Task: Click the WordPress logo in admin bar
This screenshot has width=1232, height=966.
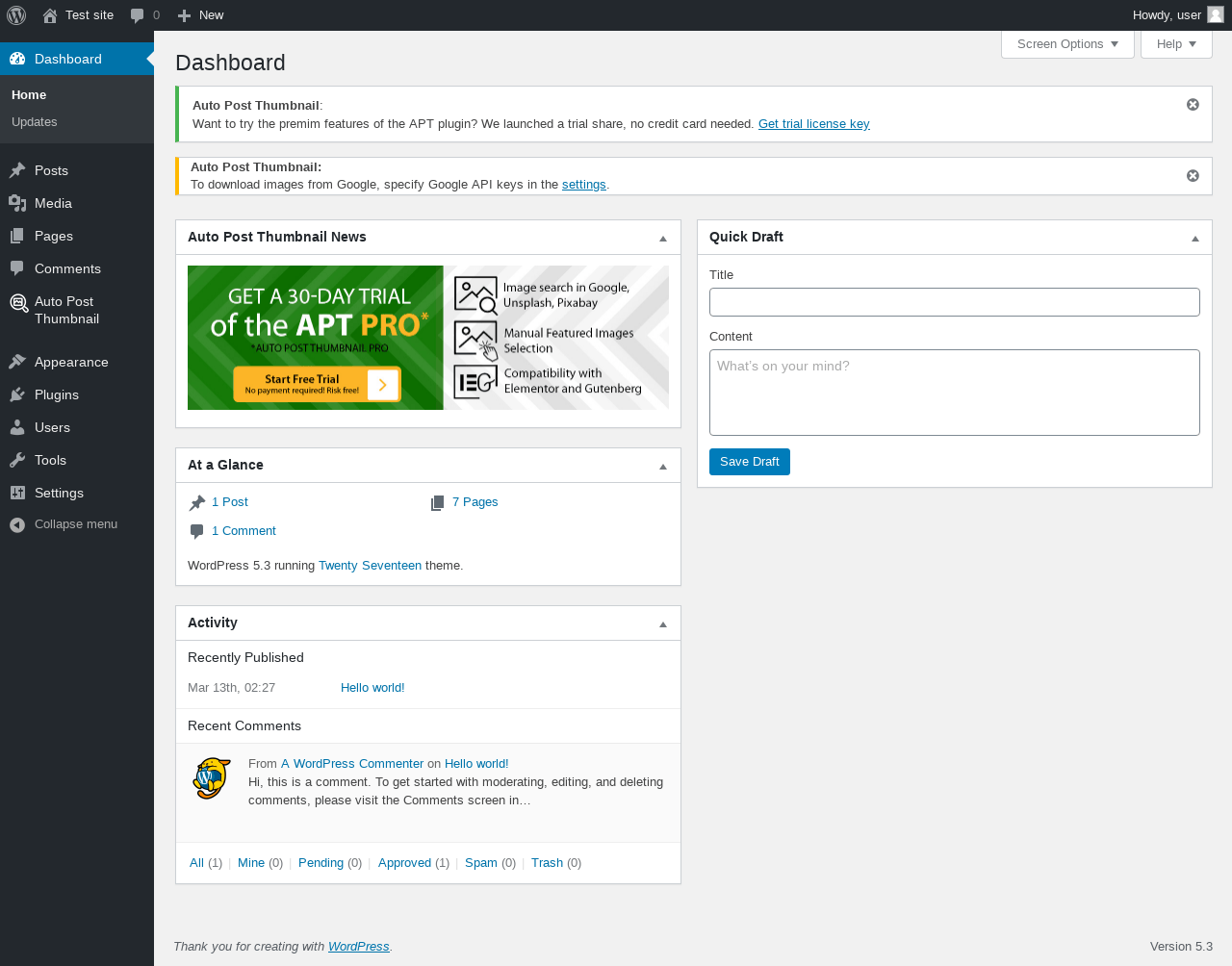Action: point(16,15)
